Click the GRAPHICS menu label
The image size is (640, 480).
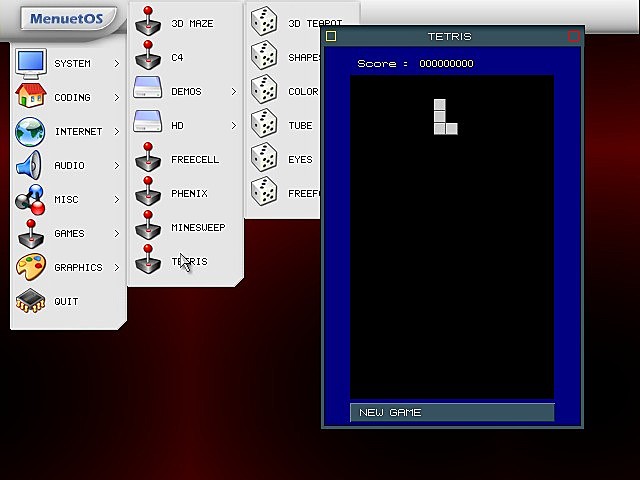tap(78, 267)
